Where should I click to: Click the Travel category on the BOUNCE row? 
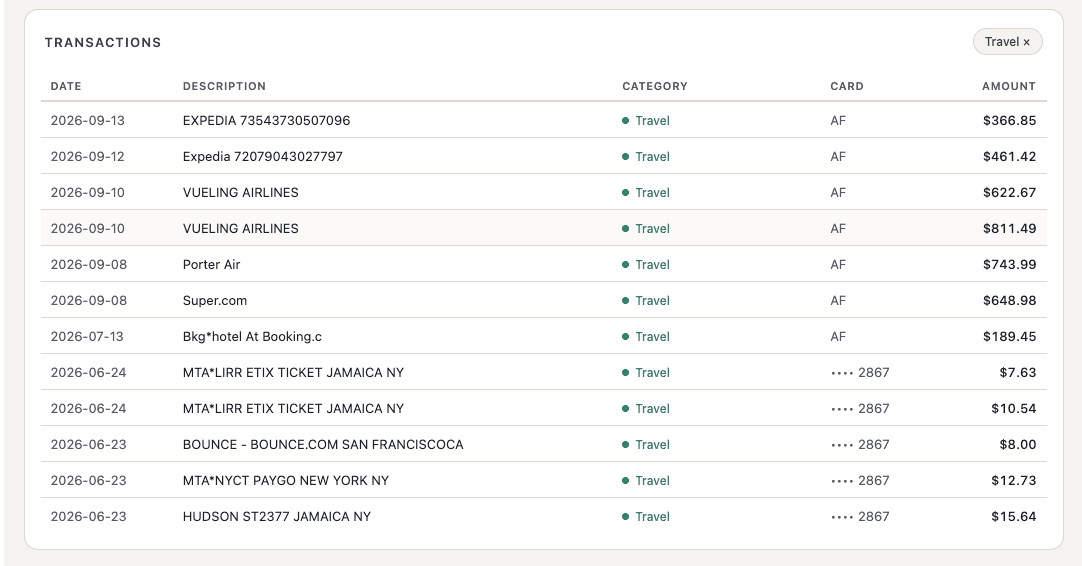pyautogui.click(x=646, y=445)
